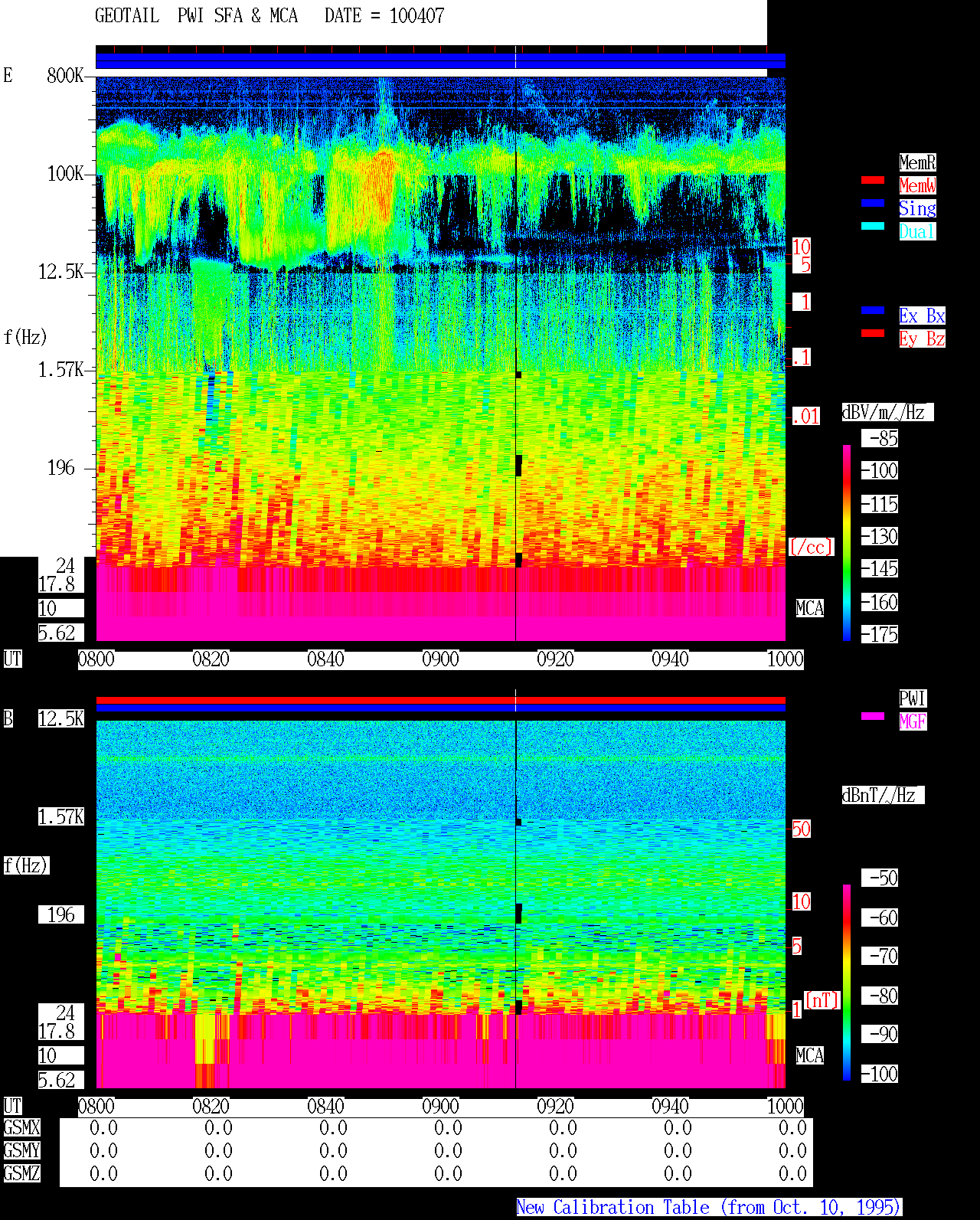The image size is (980, 1220).
Task: Click the 'GSMX' row label
Action: pyautogui.click(x=21, y=1128)
